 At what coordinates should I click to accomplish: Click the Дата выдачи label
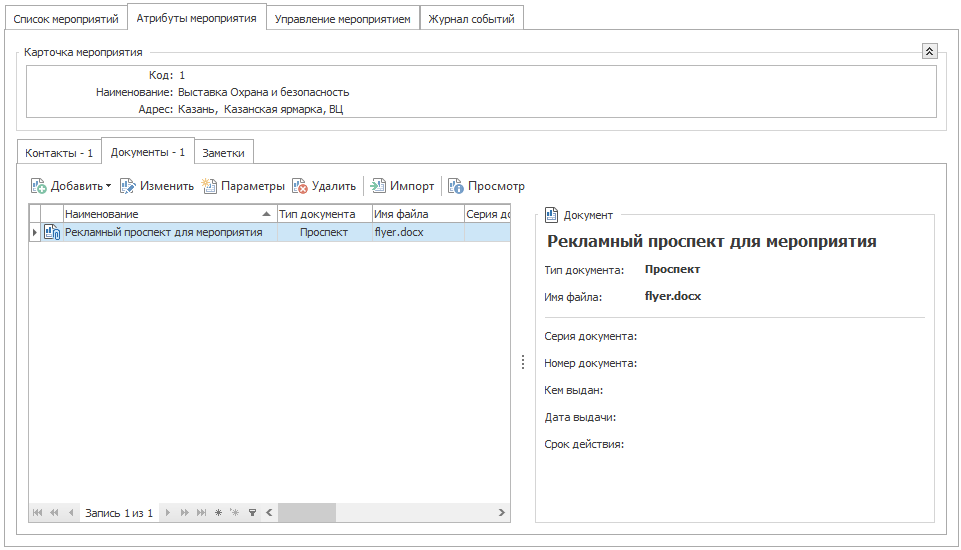(x=580, y=417)
